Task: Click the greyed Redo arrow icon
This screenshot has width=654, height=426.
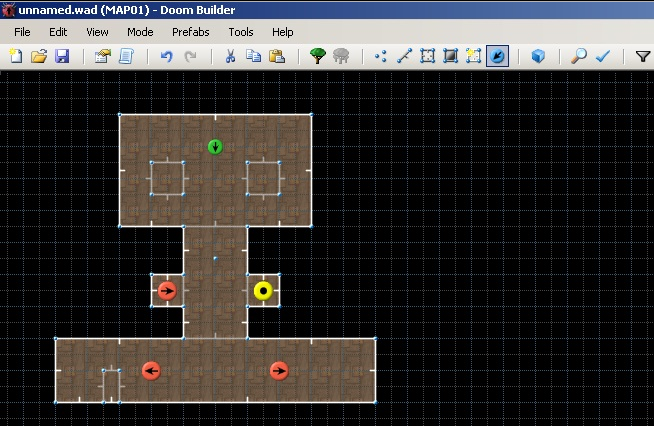Action: pos(190,55)
